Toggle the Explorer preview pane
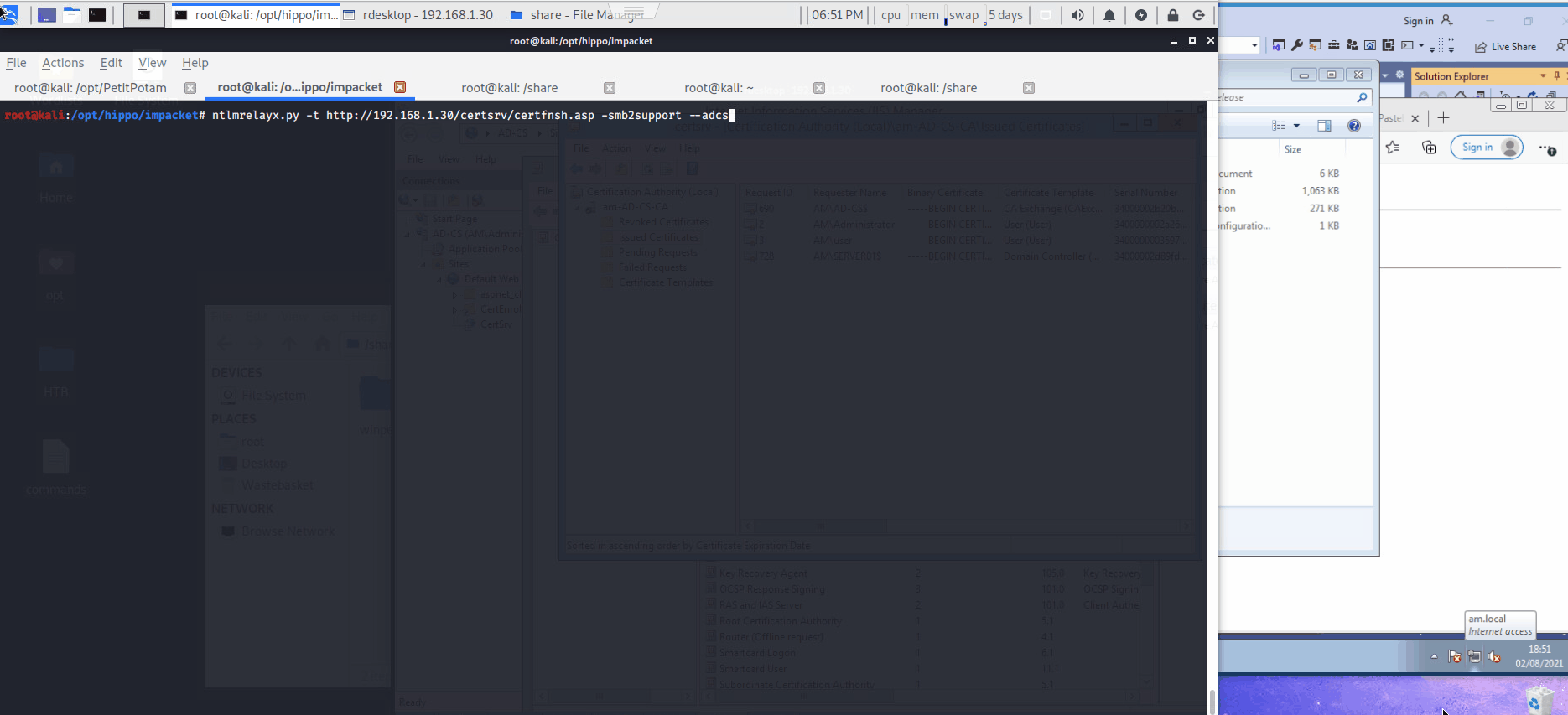The width and height of the screenshot is (1568, 715). tap(1324, 126)
